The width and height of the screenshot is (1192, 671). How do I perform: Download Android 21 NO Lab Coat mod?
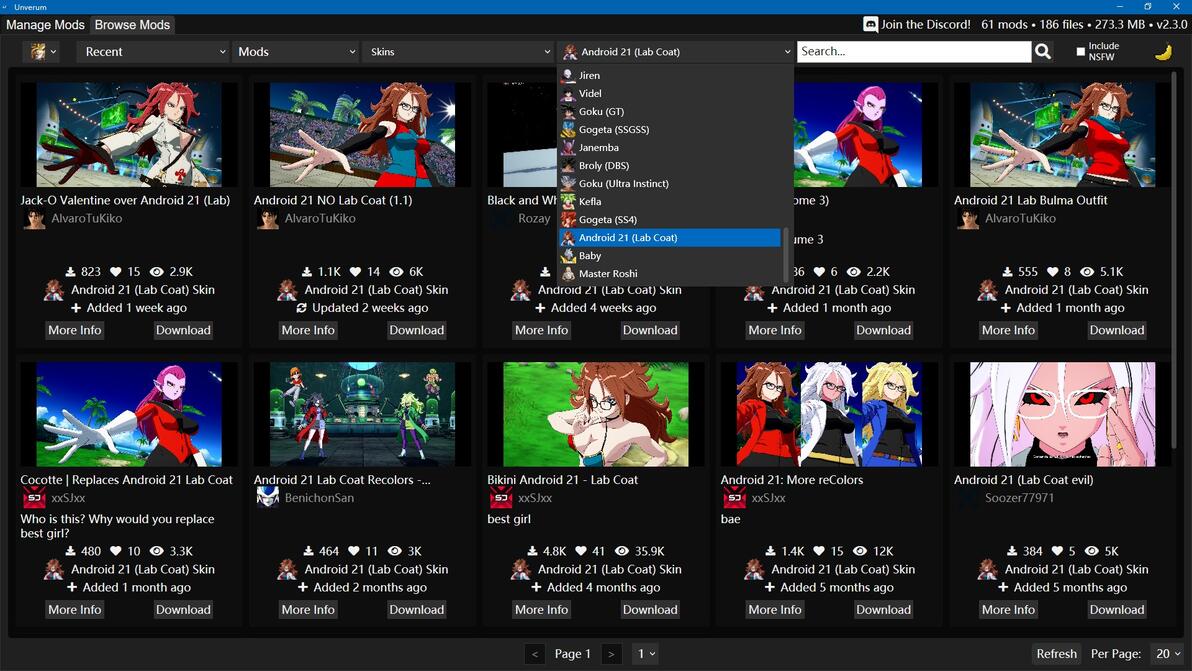pos(417,330)
